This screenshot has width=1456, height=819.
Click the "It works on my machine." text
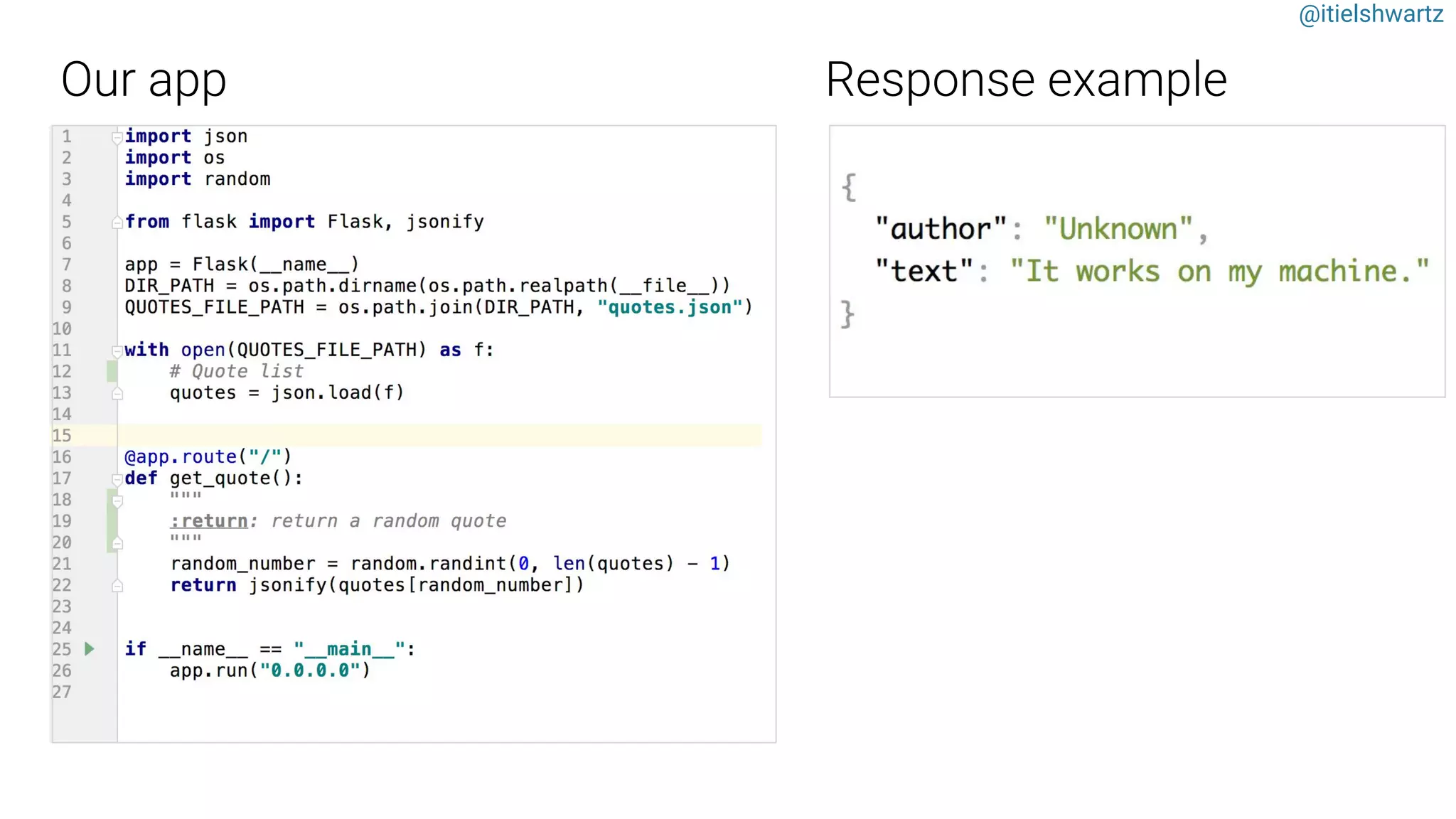[1219, 272]
